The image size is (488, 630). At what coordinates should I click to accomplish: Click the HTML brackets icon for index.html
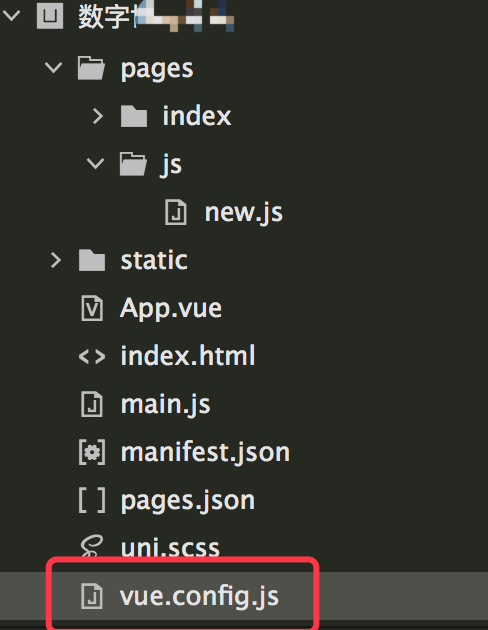pos(92,356)
